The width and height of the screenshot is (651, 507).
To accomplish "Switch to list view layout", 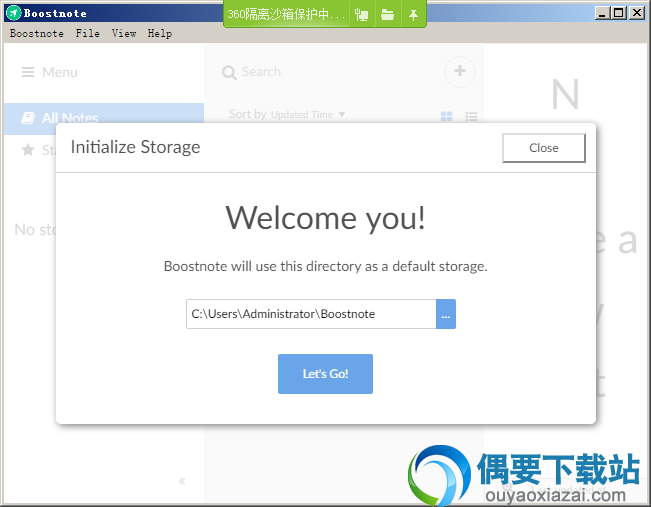I will (x=471, y=116).
